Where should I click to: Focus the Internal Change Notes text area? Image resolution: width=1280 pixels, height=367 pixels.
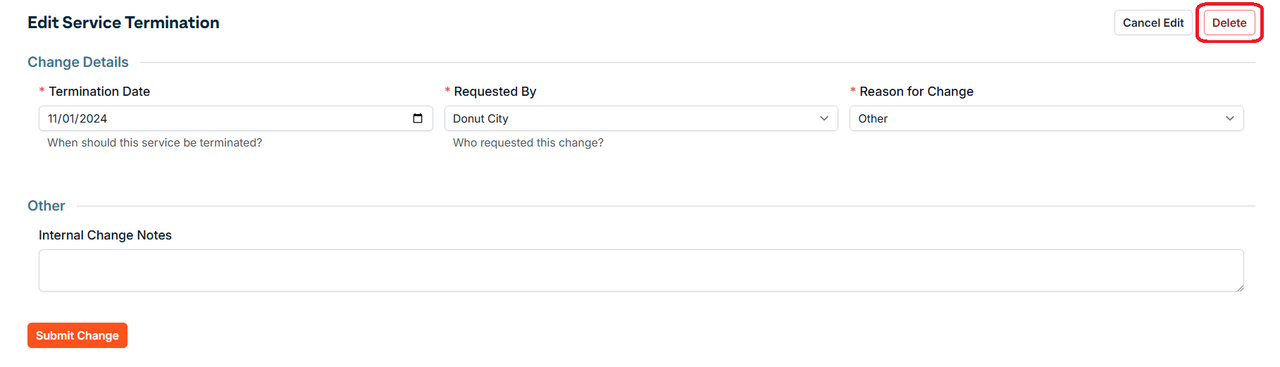click(641, 271)
